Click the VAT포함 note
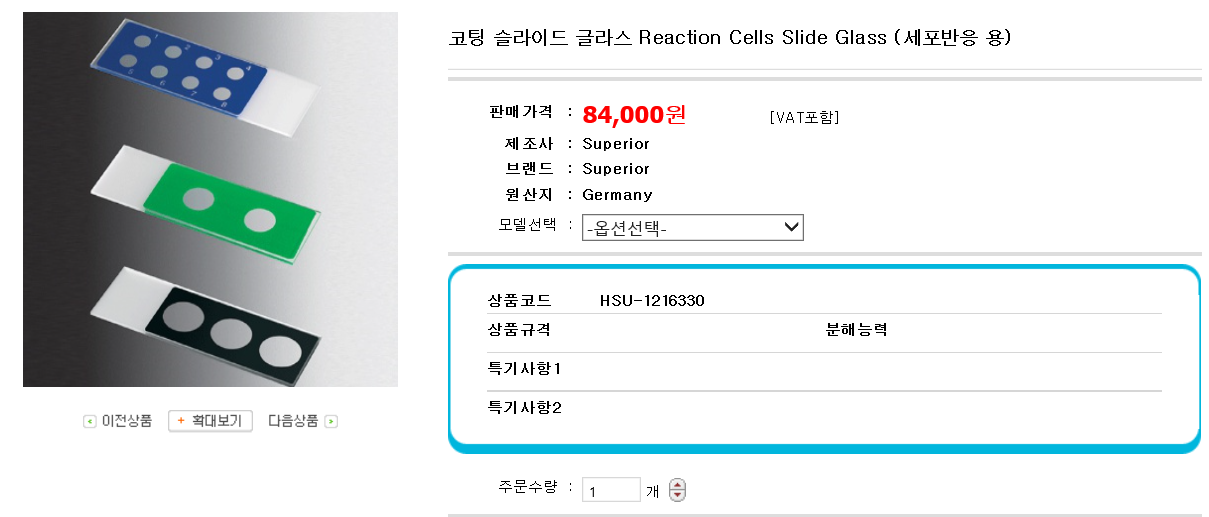Screen dimensions: 1209x517 click(x=805, y=117)
